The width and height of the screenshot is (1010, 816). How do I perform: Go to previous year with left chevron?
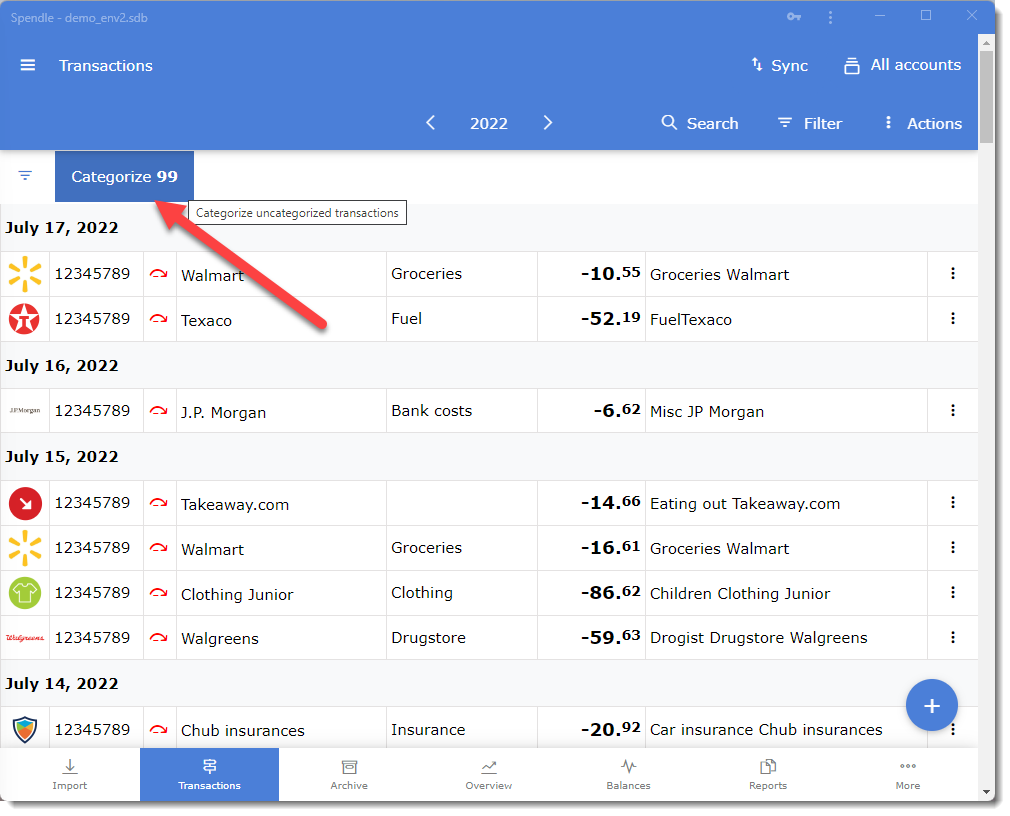click(x=431, y=122)
